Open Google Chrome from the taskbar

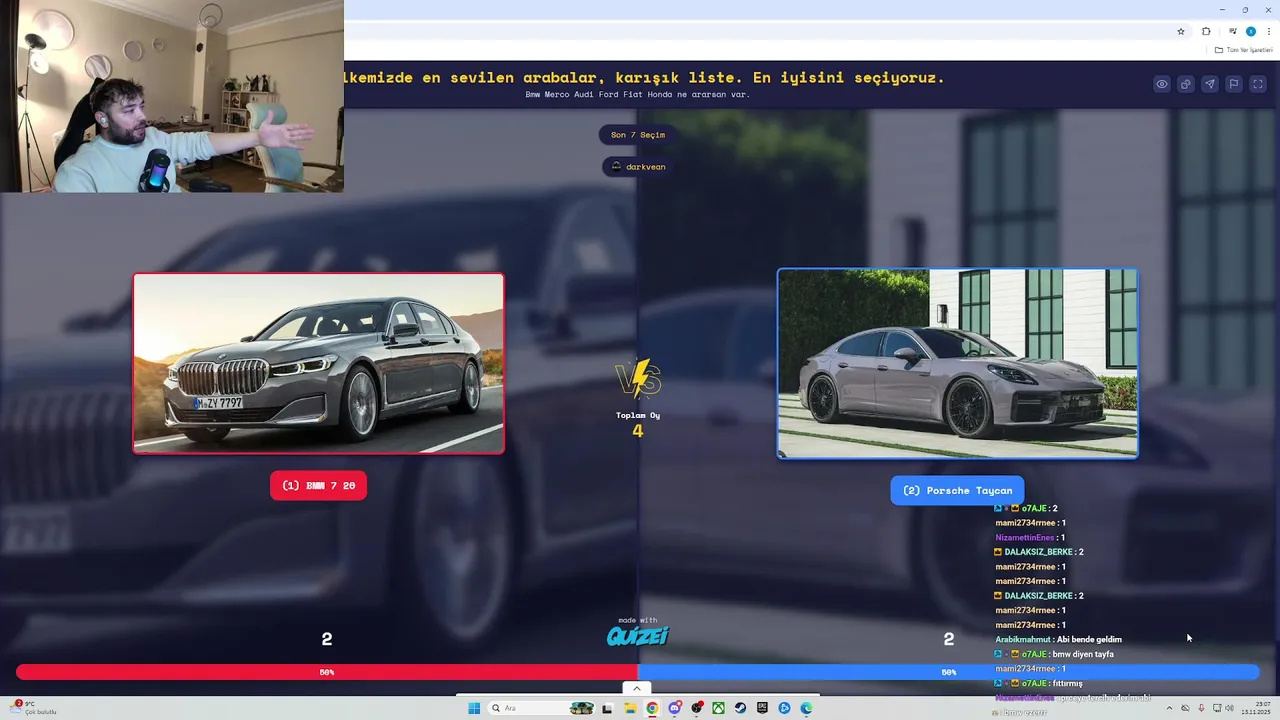(652, 708)
